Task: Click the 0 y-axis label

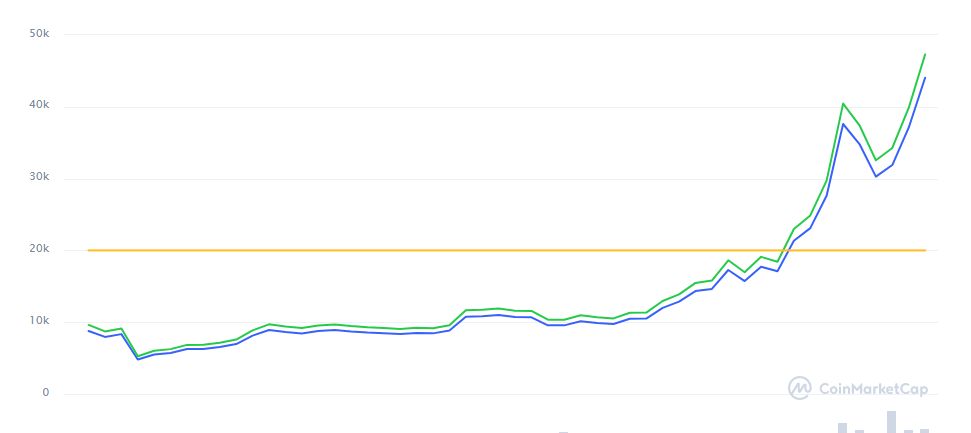Action: pyautogui.click(x=46, y=393)
